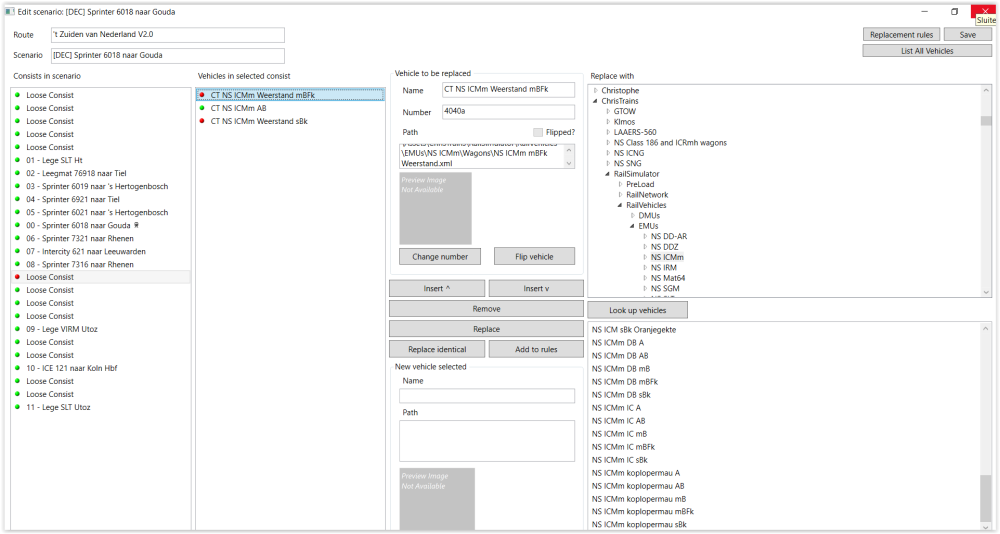This screenshot has height=534, width=1000.
Task: Expand the Christophe tree node
Action: click(x=596, y=90)
